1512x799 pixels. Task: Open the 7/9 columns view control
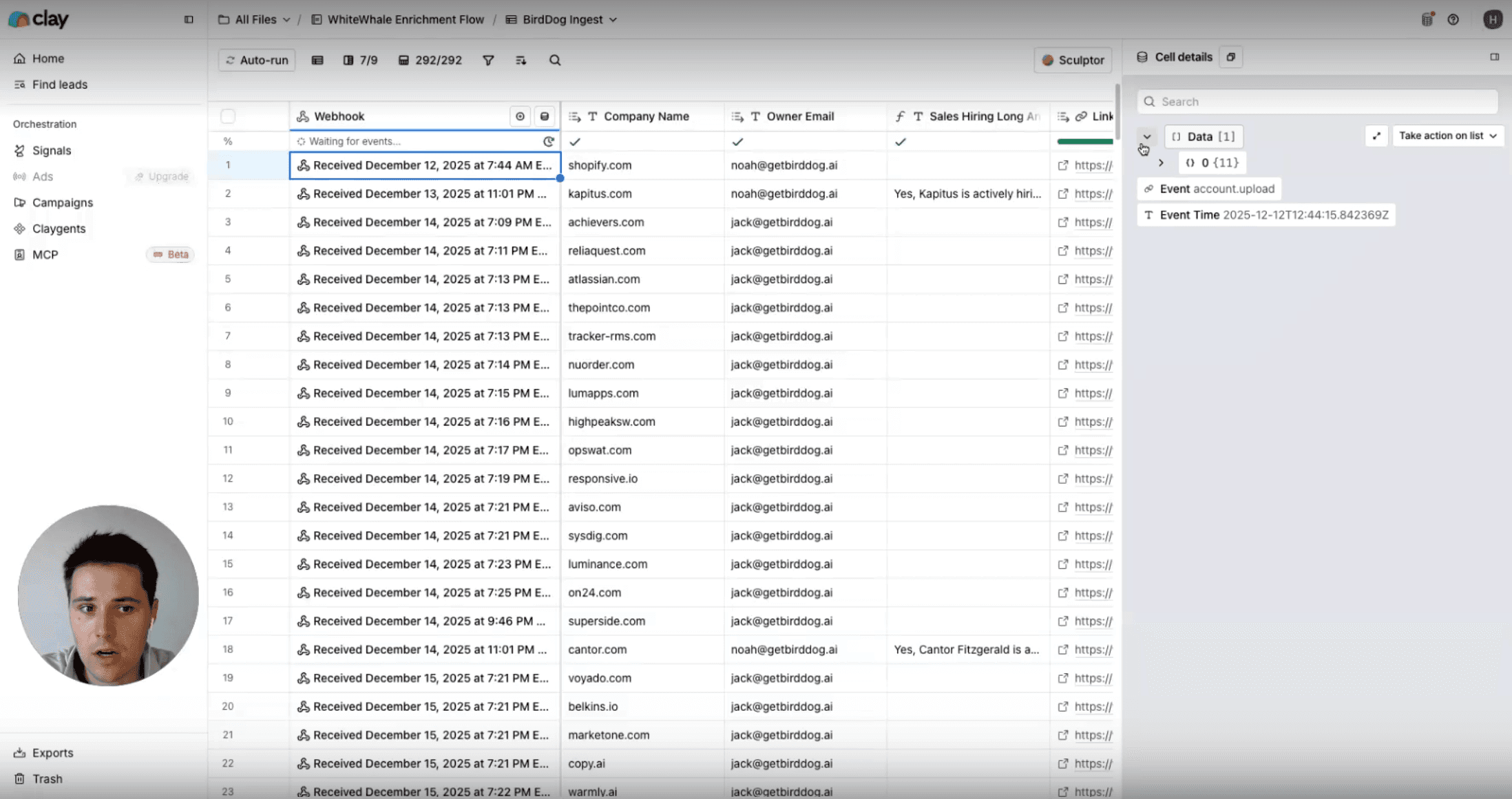[x=361, y=61]
